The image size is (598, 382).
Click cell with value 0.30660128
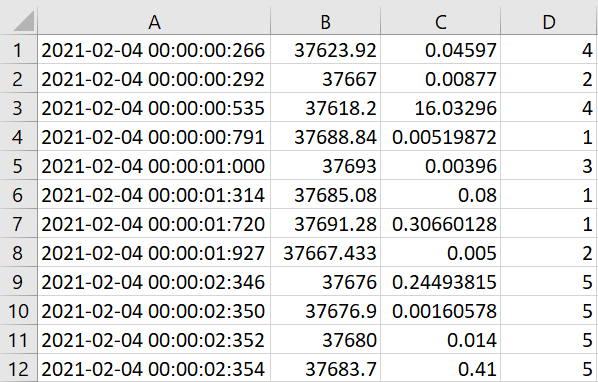click(440, 223)
